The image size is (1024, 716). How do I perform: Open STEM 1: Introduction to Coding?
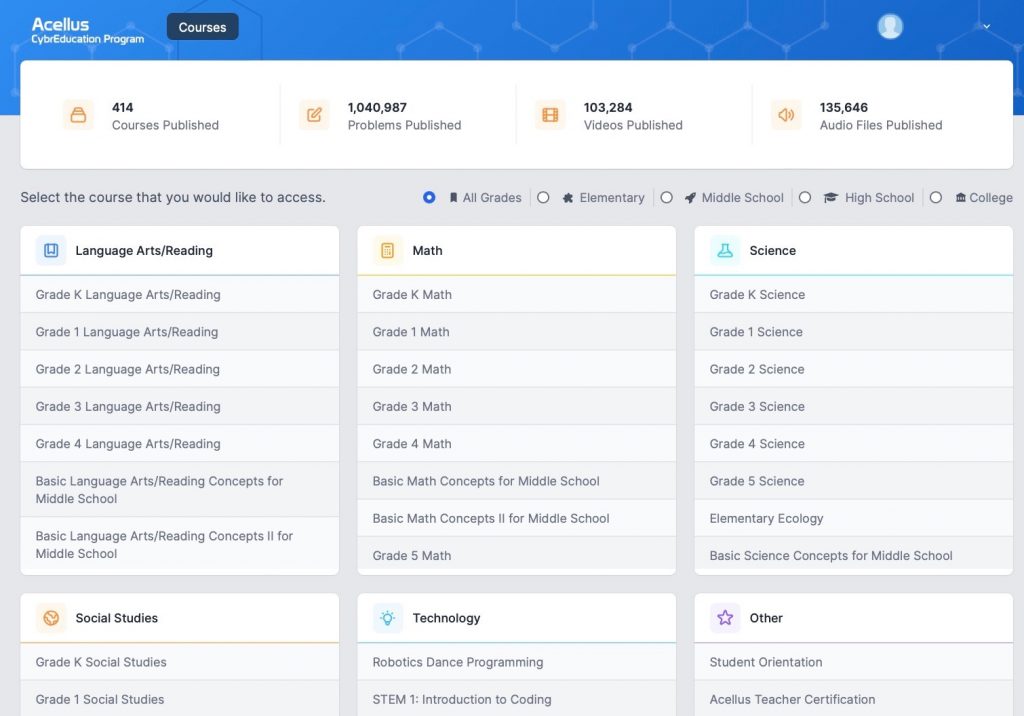pyautogui.click(x=517, y=698)
